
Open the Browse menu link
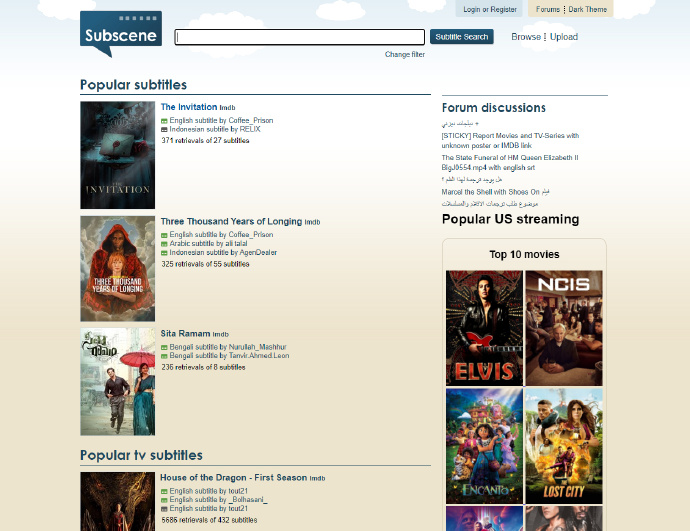pyautogui.click(x=526, y=37)
